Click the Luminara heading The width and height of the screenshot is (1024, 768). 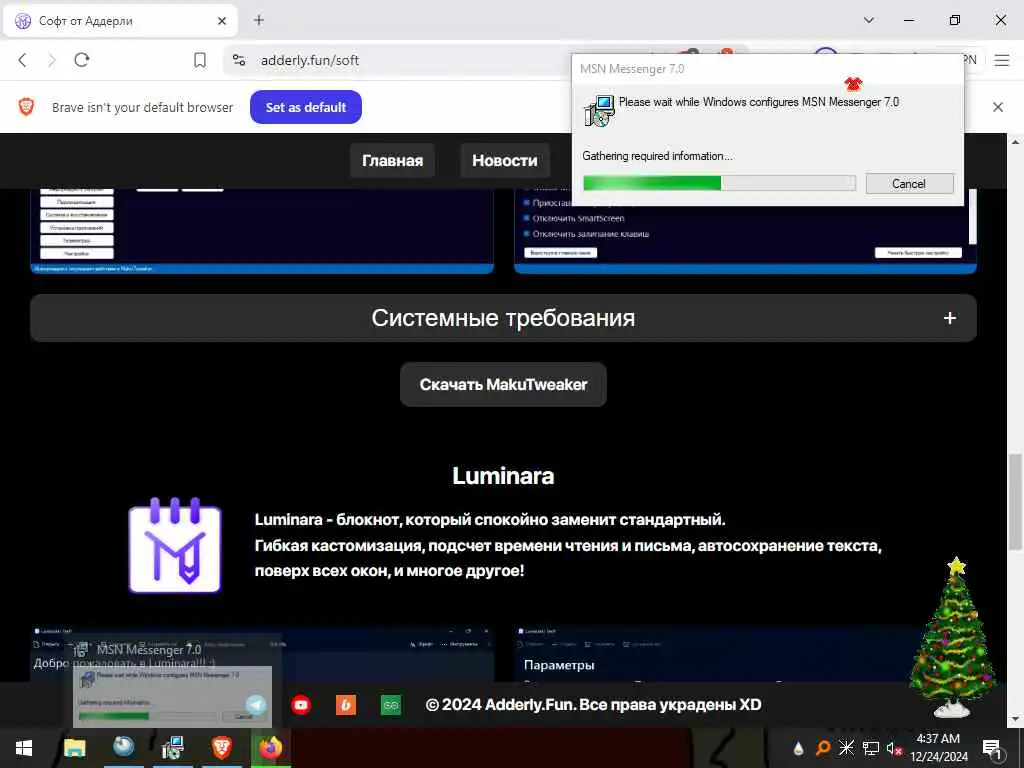(x=503, y=475)
